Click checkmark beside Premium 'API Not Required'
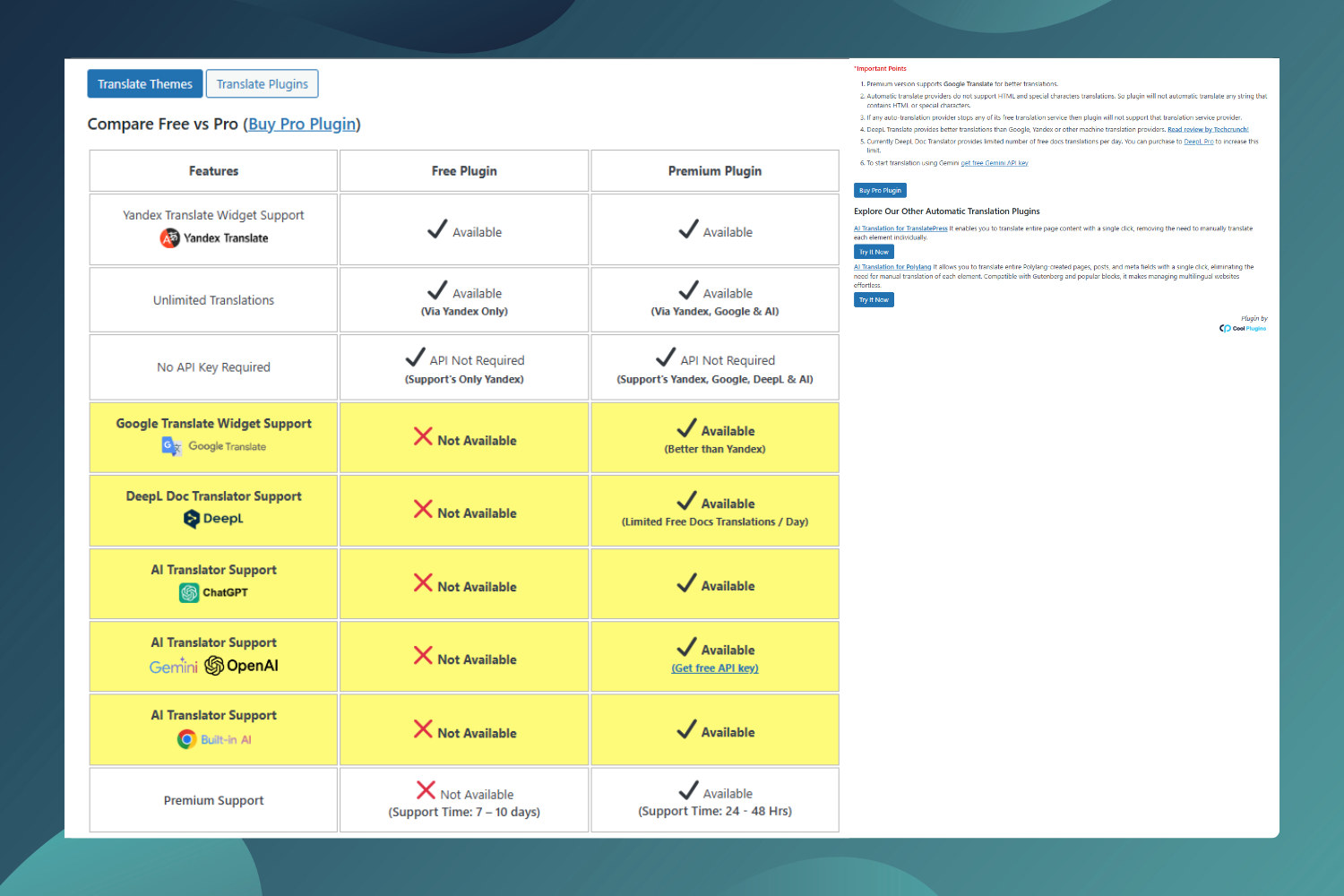 (666, 358)
